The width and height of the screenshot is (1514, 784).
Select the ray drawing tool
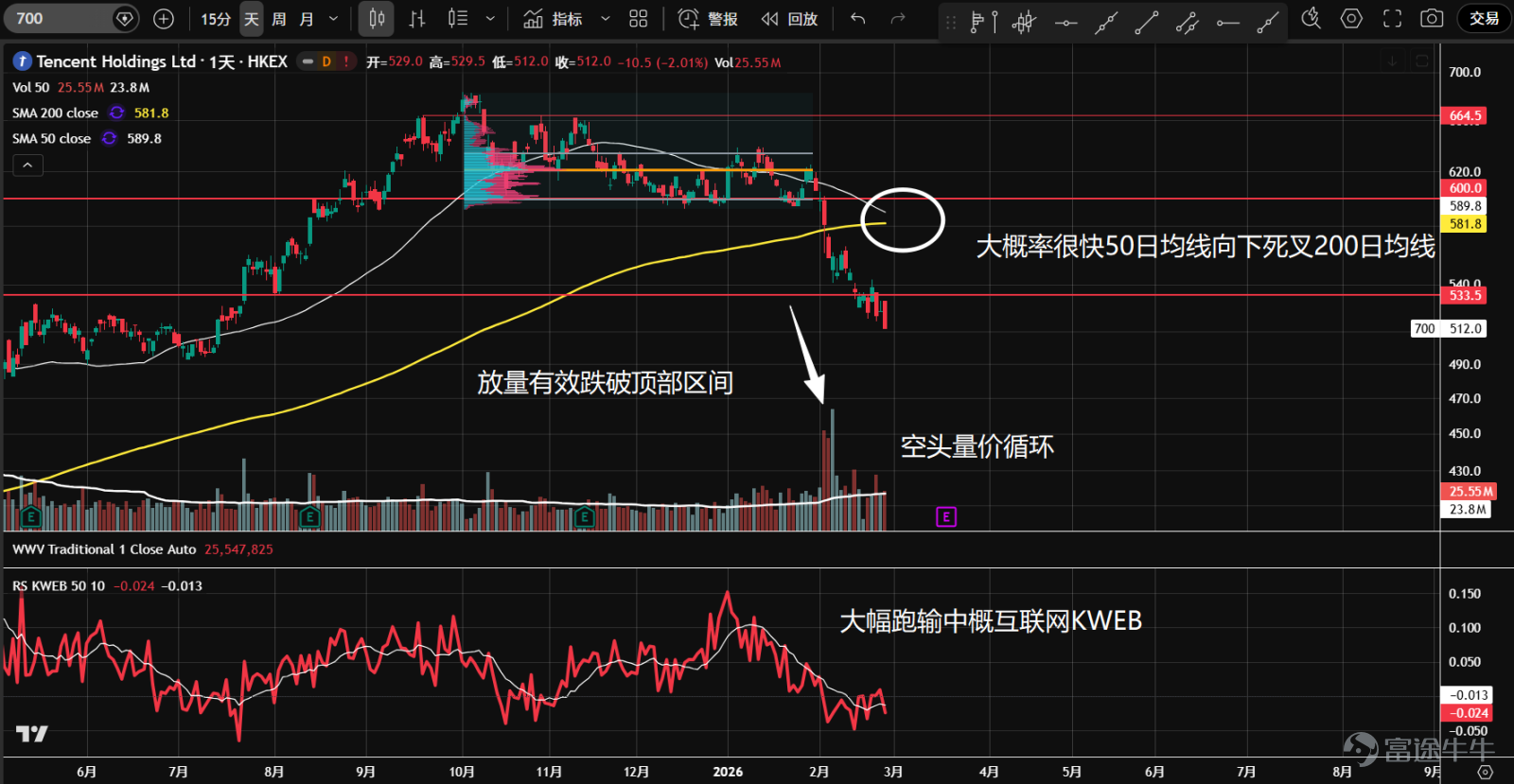[x=1268, y=21]
